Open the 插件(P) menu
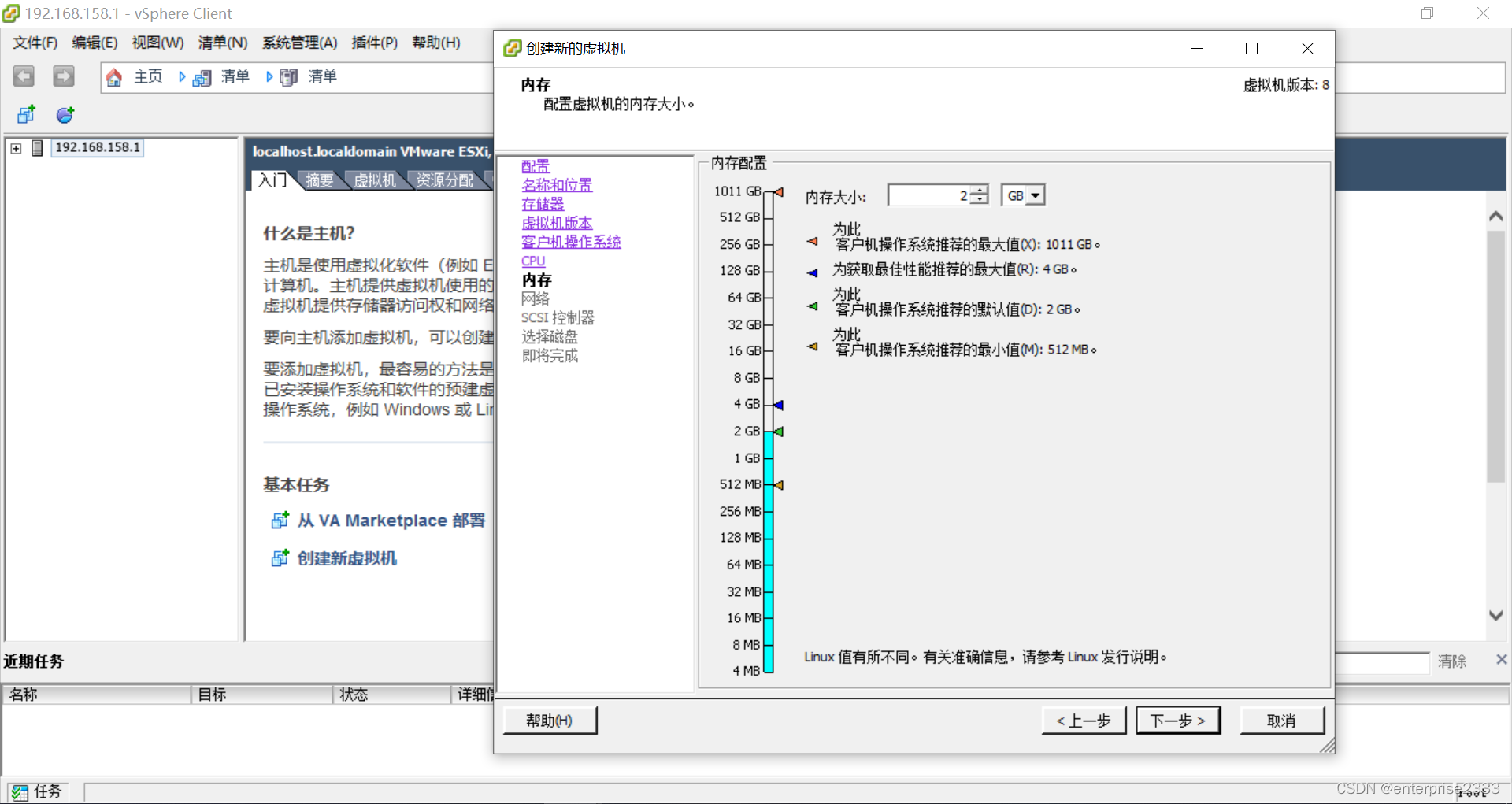1512x804 pixels. (x=375, y=43)
